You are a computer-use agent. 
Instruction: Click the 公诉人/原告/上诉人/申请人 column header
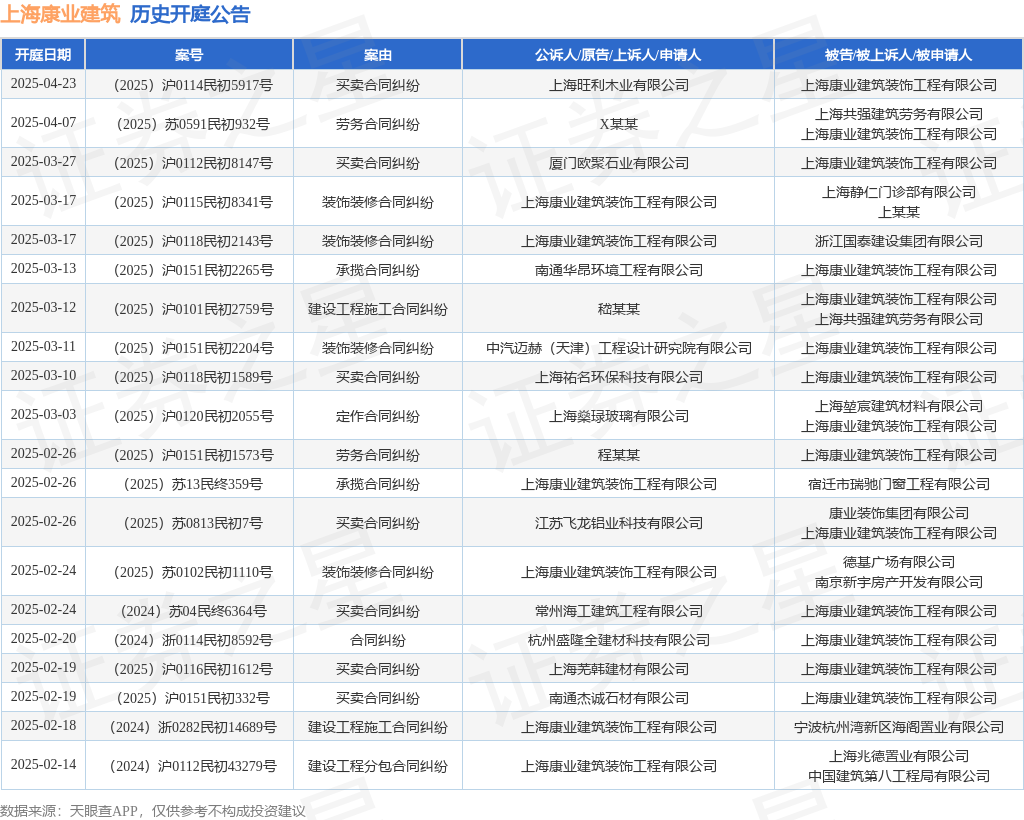click(x=618, y=55)
